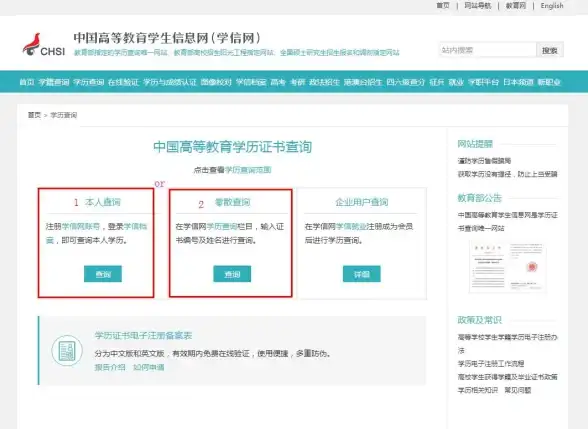588x429 pixels.
Task: Click the 网站提醒 sidebar heading
Action: (475, 144)
